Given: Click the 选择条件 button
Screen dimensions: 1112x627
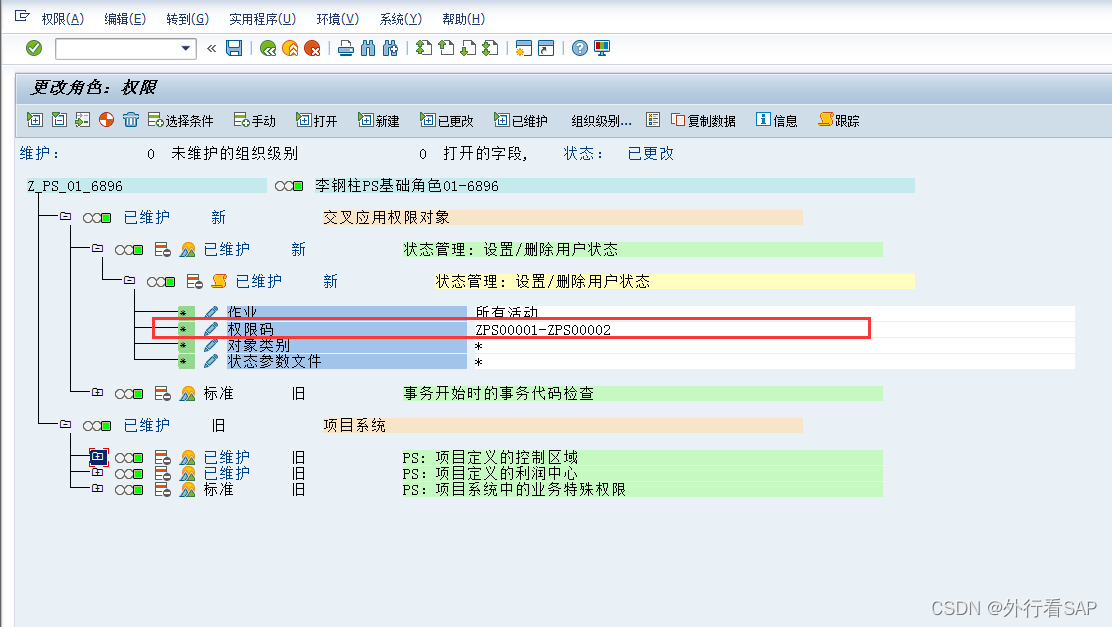Looking at the screenshot, I should tap(180, 121).
